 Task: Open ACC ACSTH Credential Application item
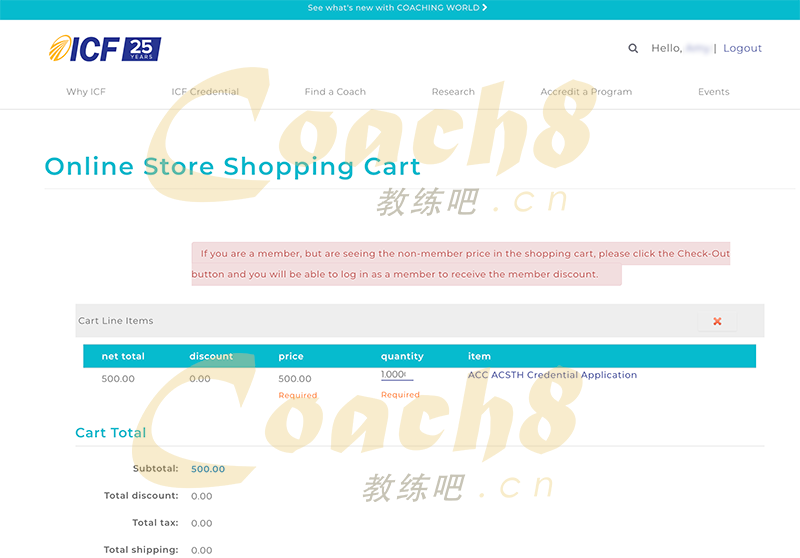tap(552, 375)
